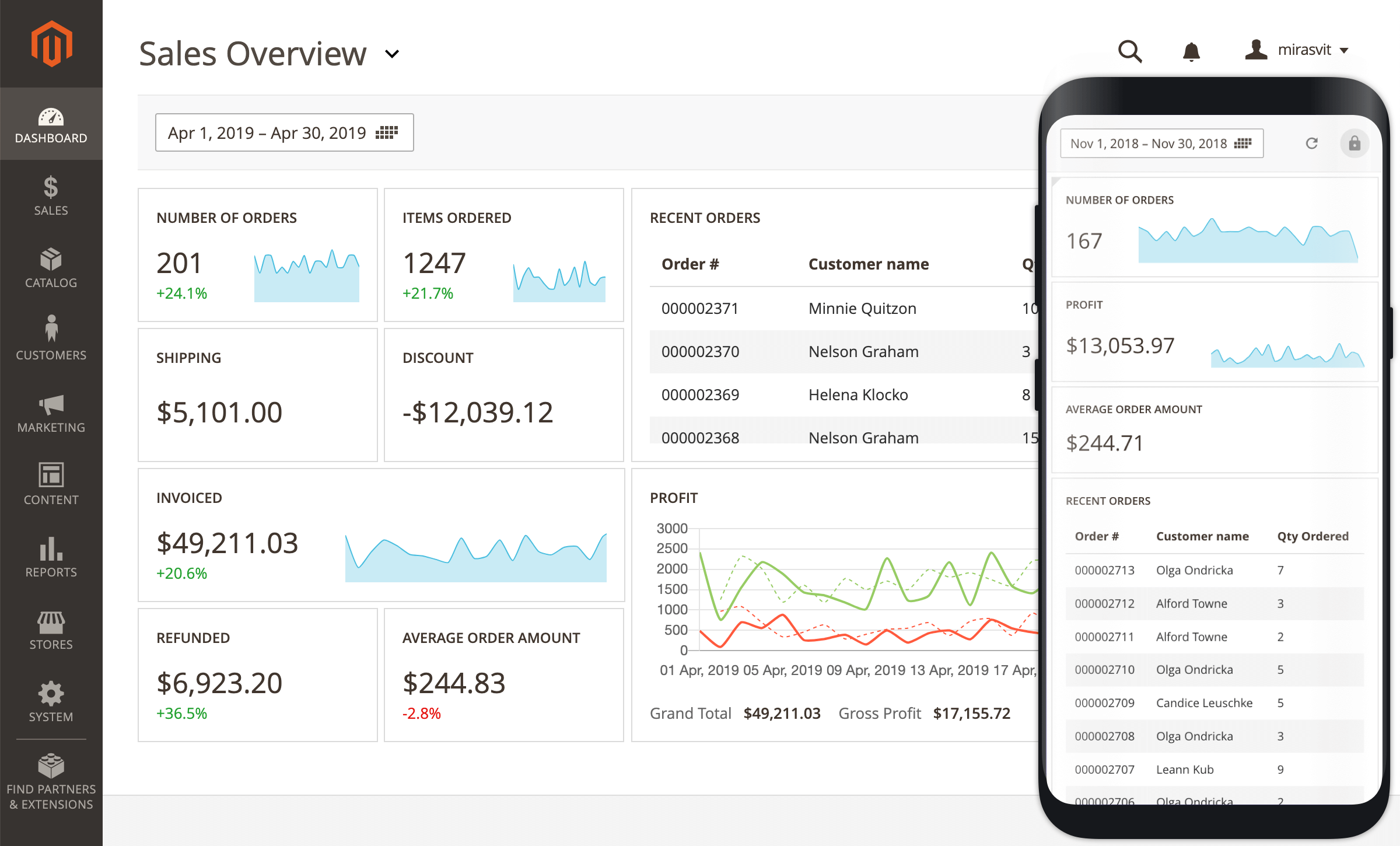Sort by Order # column header

click(x=690, y=264)
